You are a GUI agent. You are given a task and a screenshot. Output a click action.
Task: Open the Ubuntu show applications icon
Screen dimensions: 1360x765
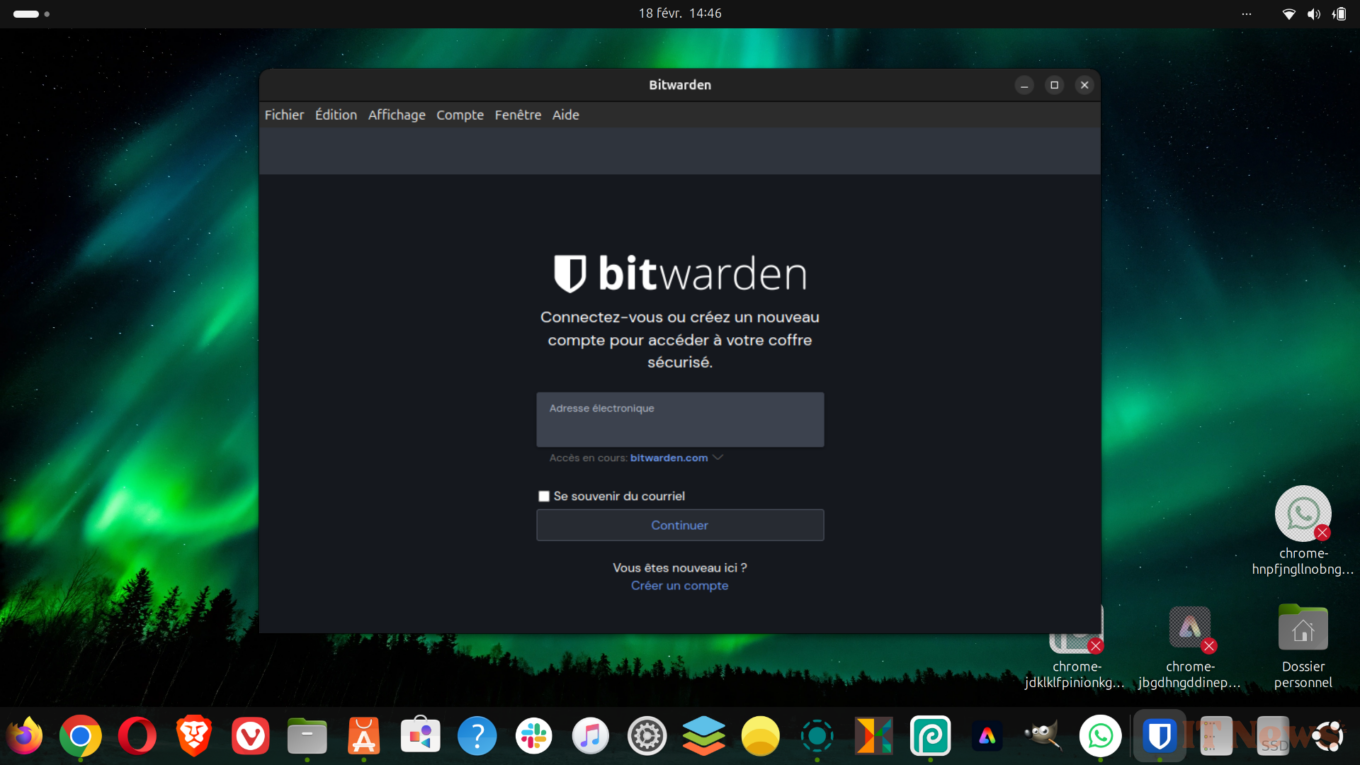tap(1329, 737)
